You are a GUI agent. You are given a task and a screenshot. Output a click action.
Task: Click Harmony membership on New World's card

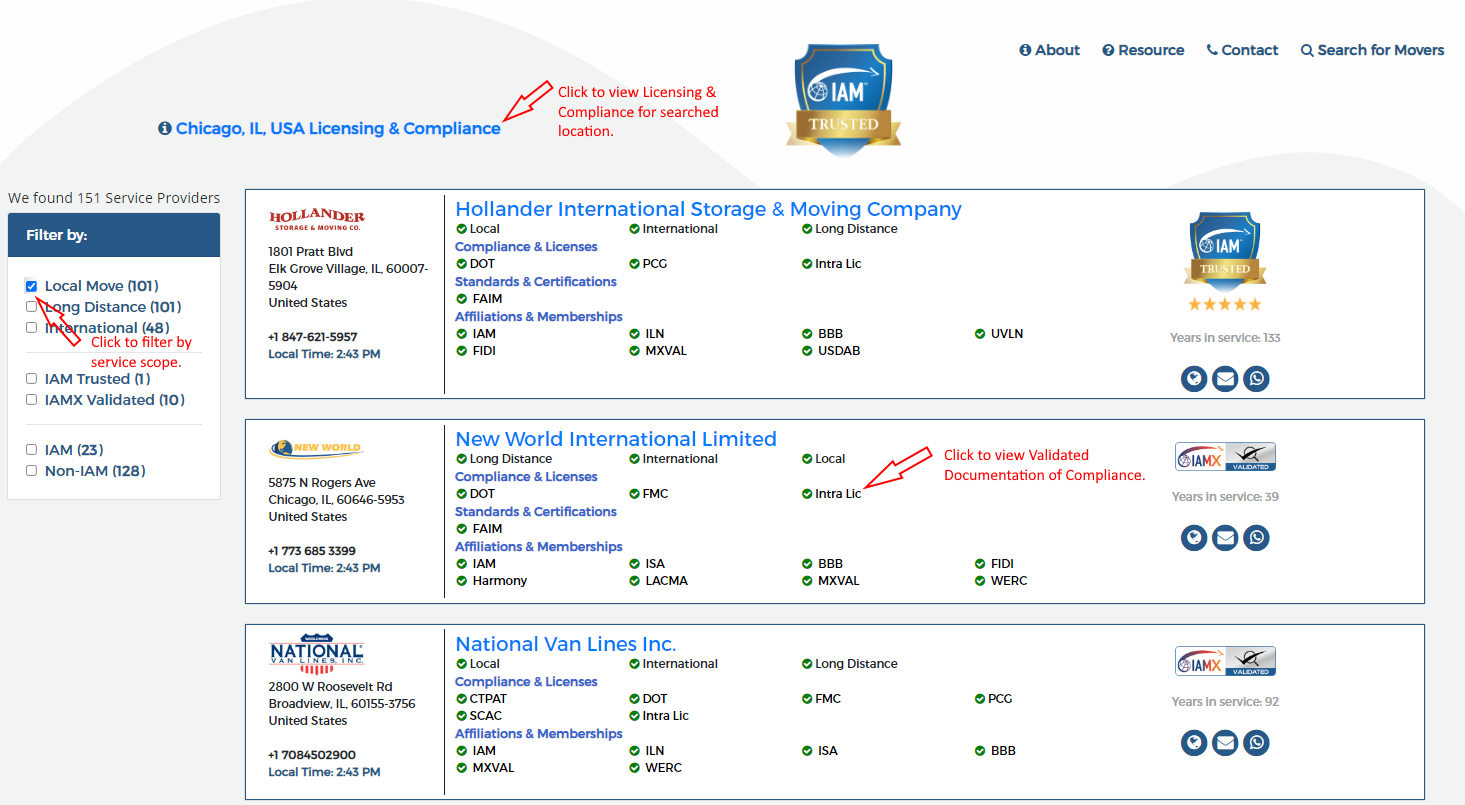499,581
